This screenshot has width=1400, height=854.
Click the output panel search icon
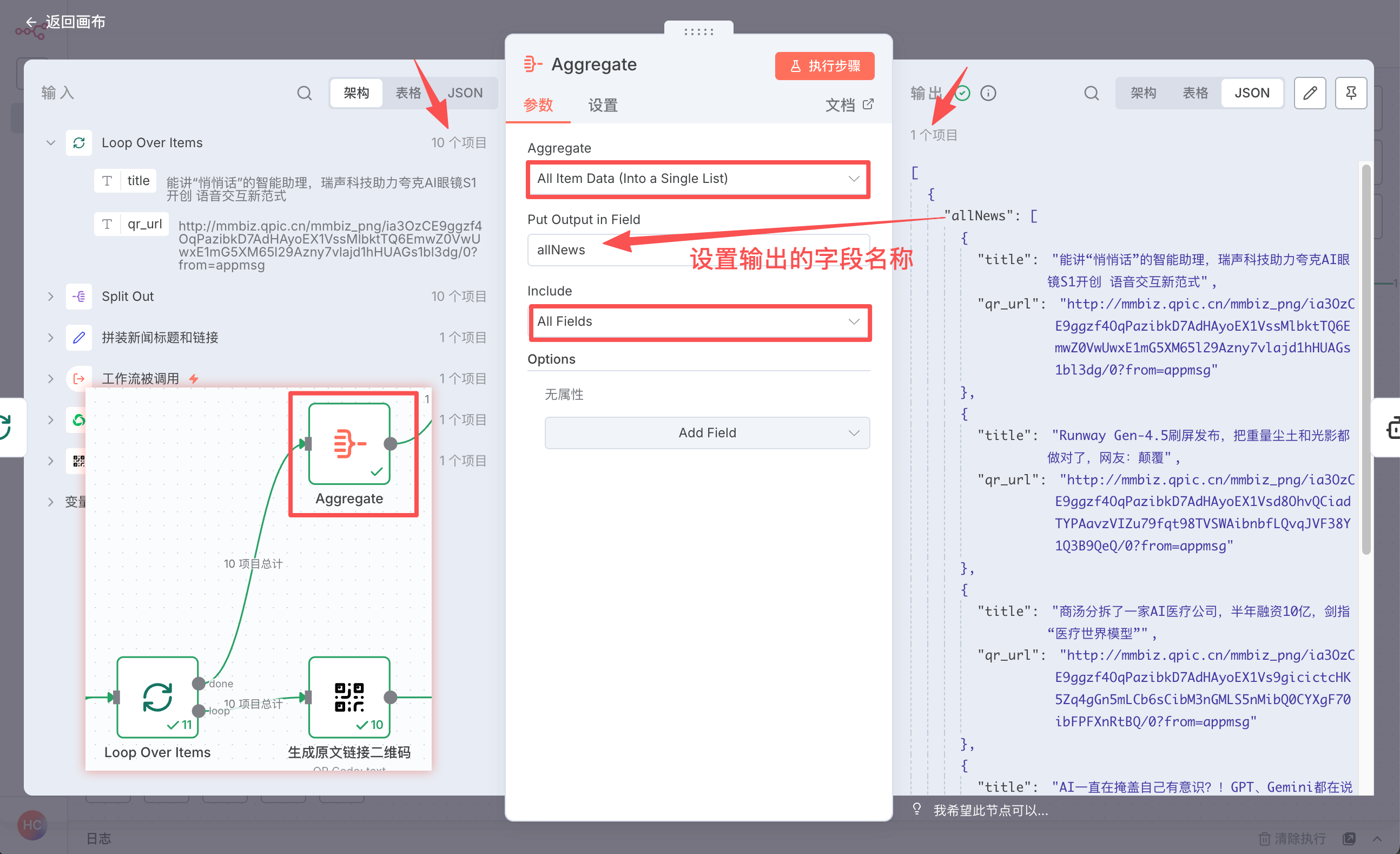click(x=1091, y=93)
